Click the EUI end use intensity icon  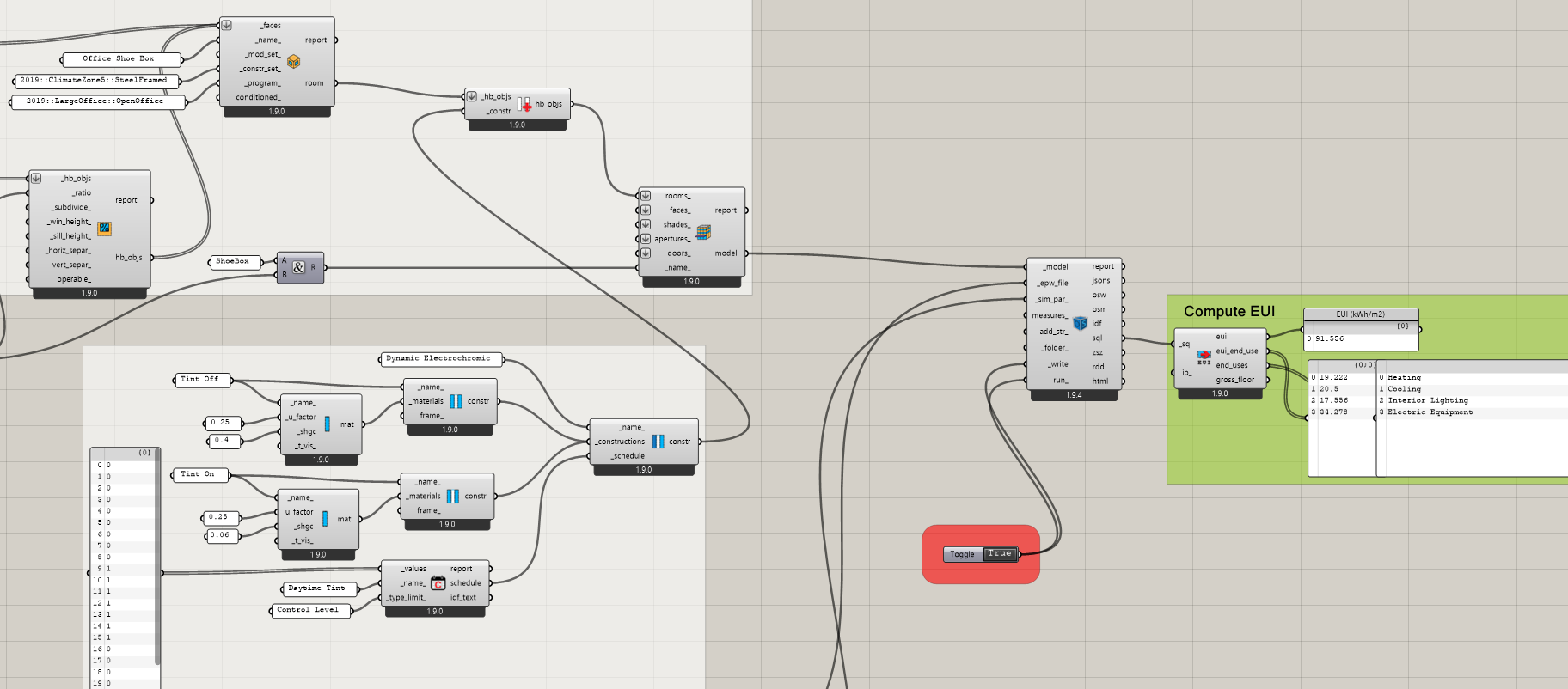[x=1204, y=357]
